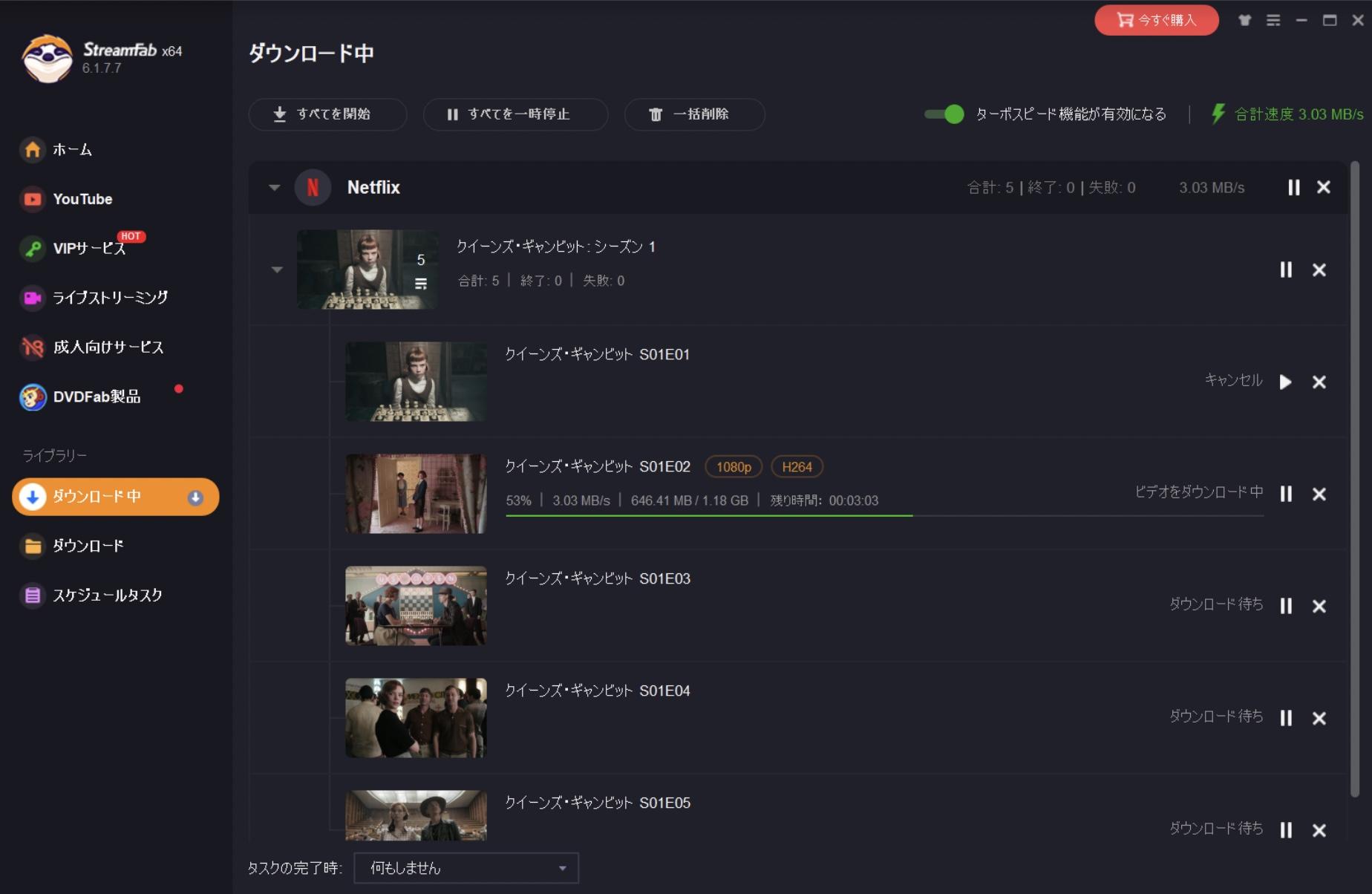Open the hamburger menu in title bar
This screenshot has width=1372, height=894.
click(x=1273, y=20)
